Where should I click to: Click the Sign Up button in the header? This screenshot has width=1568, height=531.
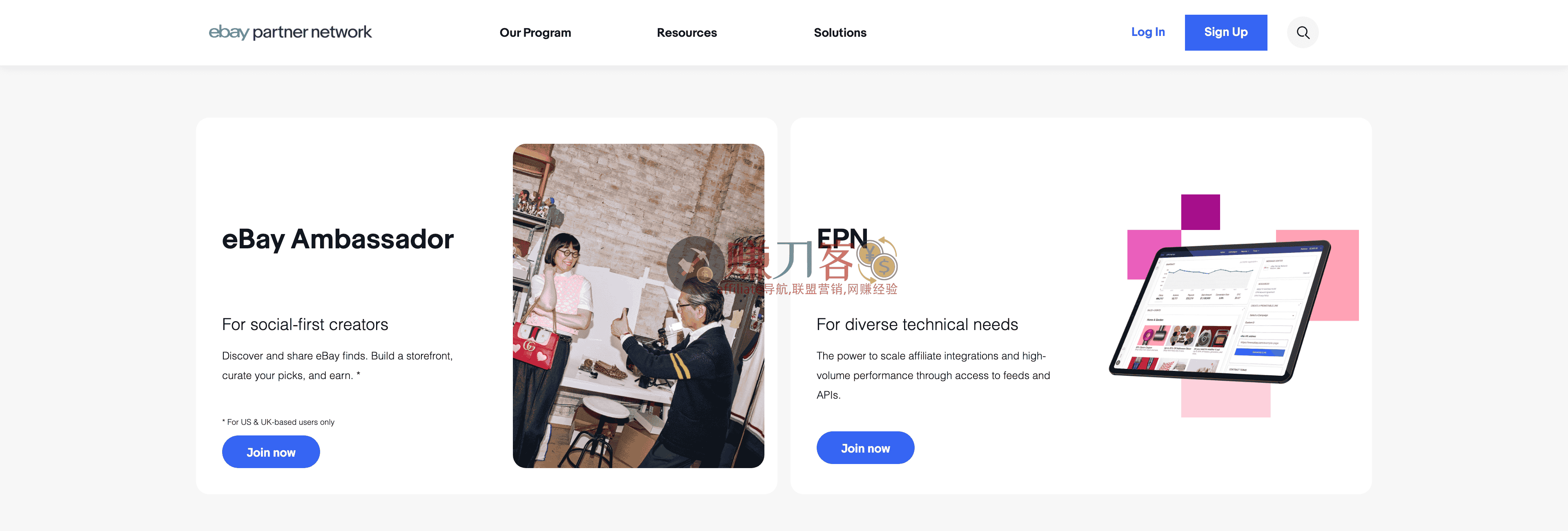pos(1225,32)
